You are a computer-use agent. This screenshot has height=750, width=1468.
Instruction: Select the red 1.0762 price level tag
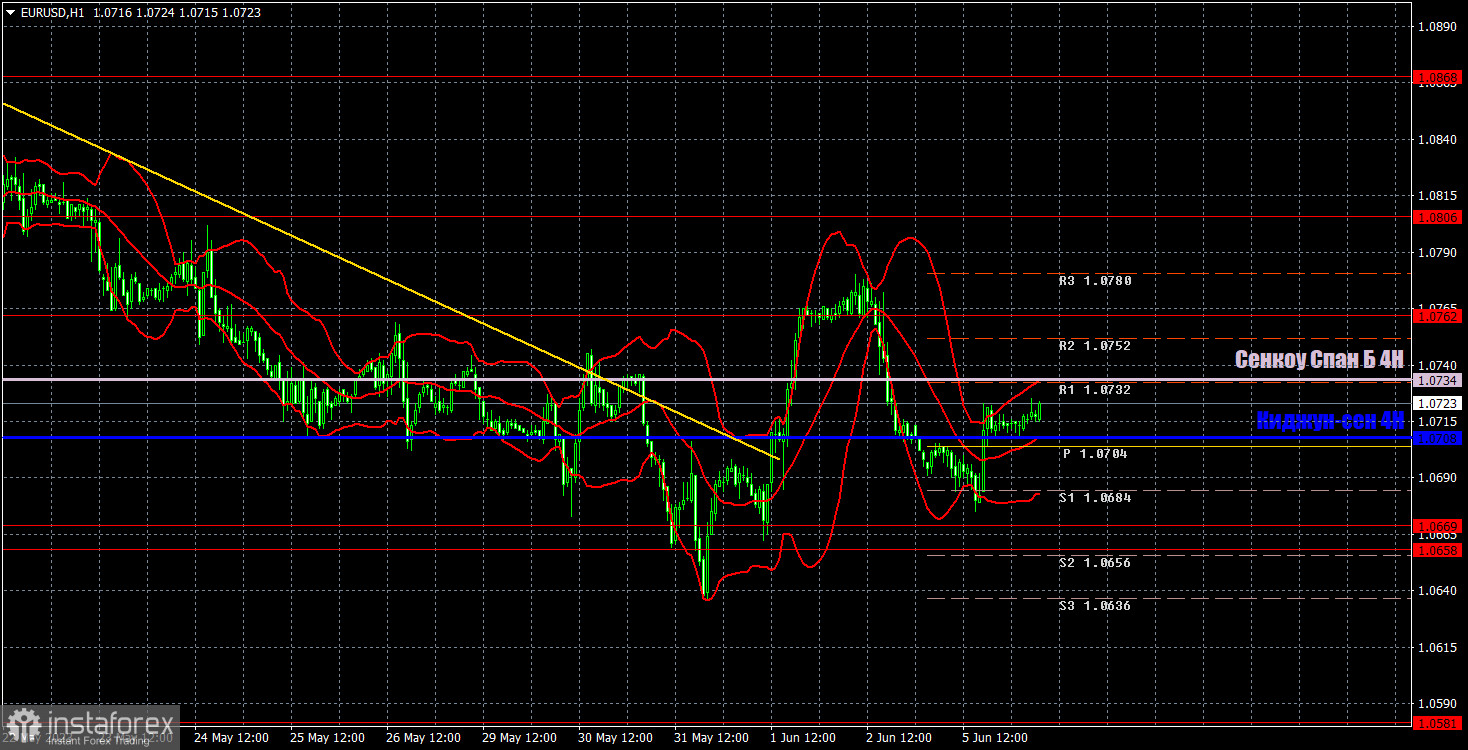click(x=1438, y=316)
